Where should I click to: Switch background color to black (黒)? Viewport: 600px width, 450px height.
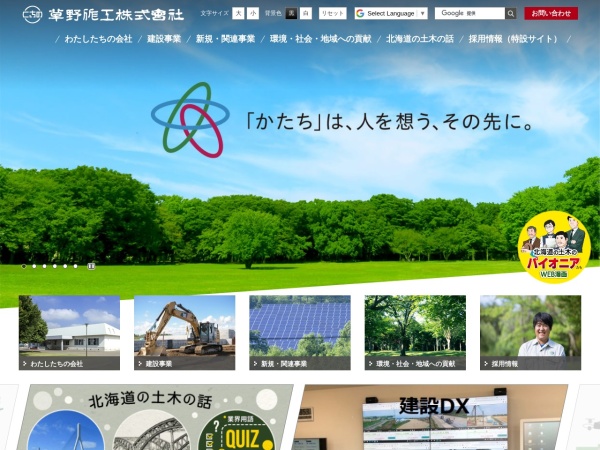pos(291,13)
